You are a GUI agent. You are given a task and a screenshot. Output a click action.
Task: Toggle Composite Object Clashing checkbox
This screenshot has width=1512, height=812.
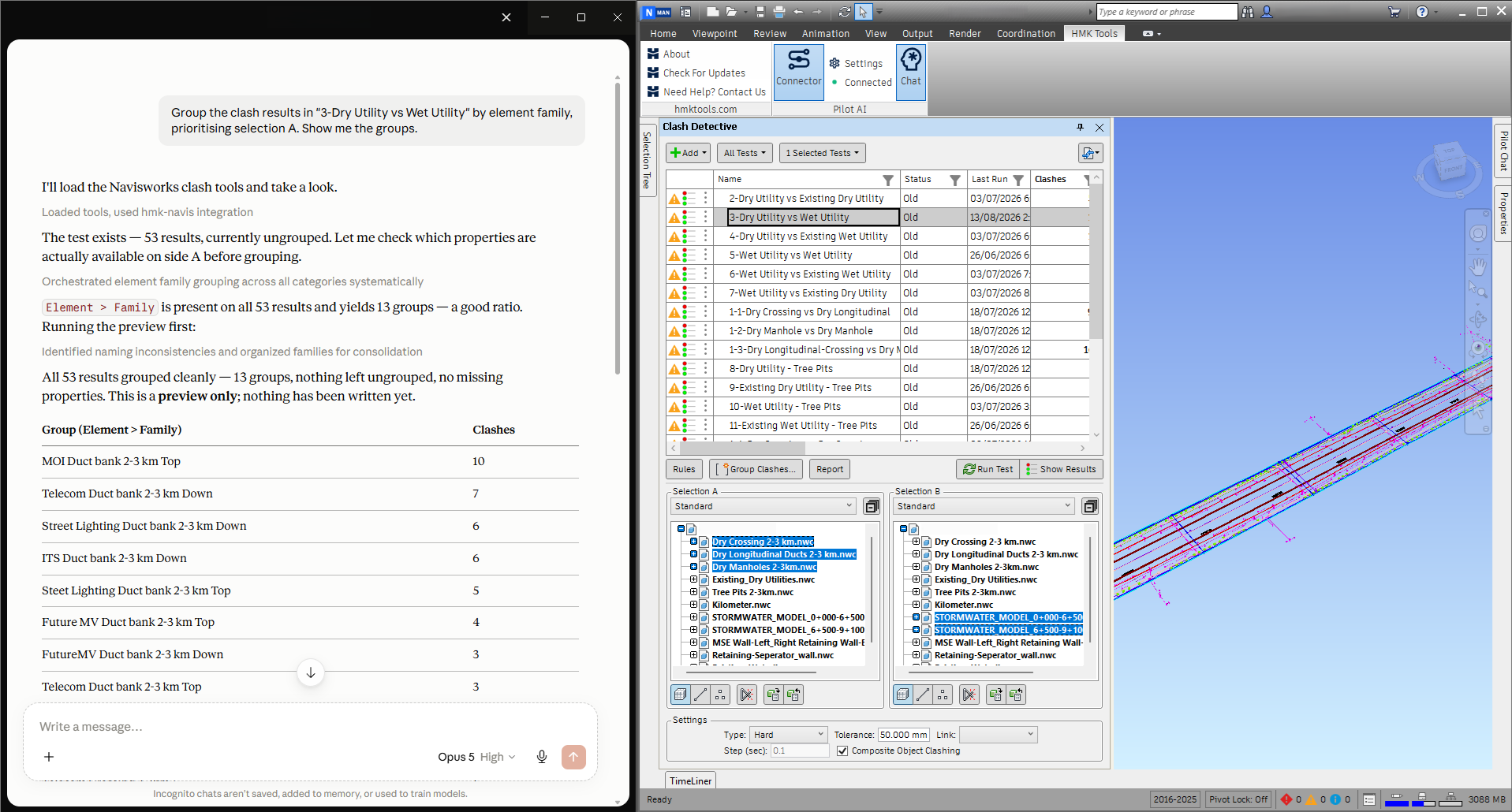842,751
